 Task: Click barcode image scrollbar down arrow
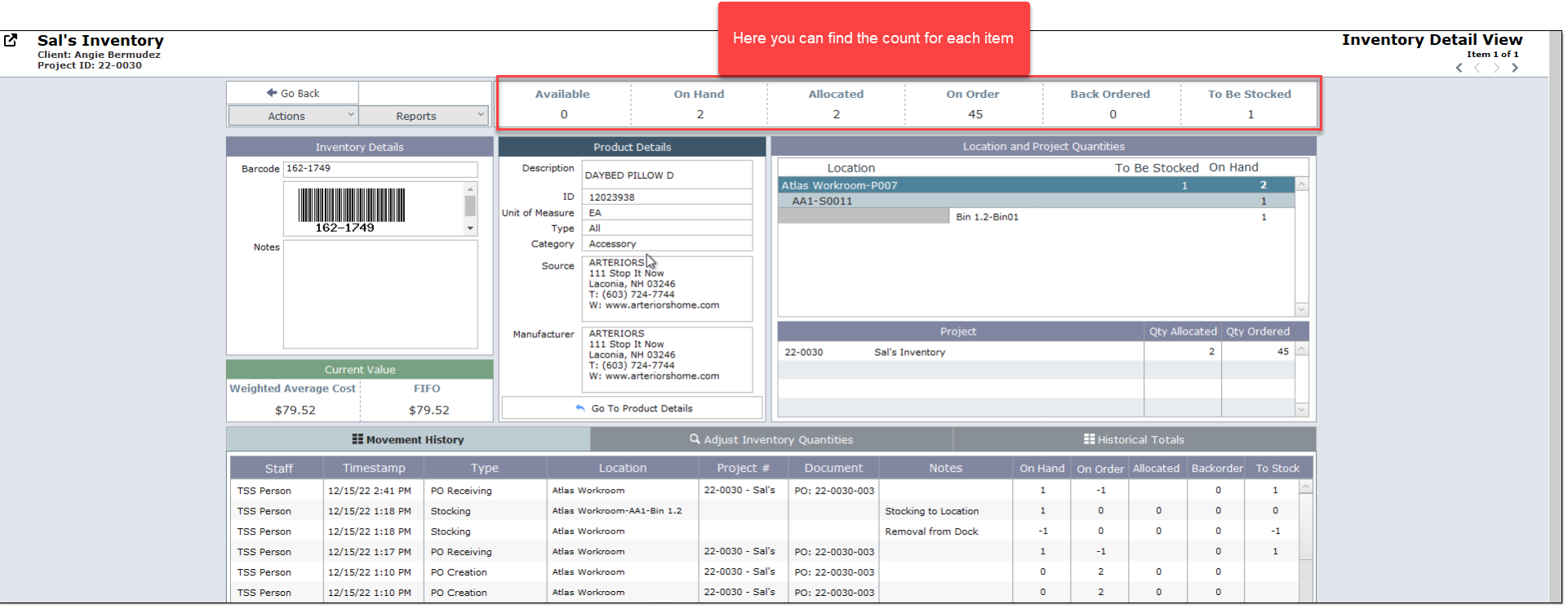470,229
